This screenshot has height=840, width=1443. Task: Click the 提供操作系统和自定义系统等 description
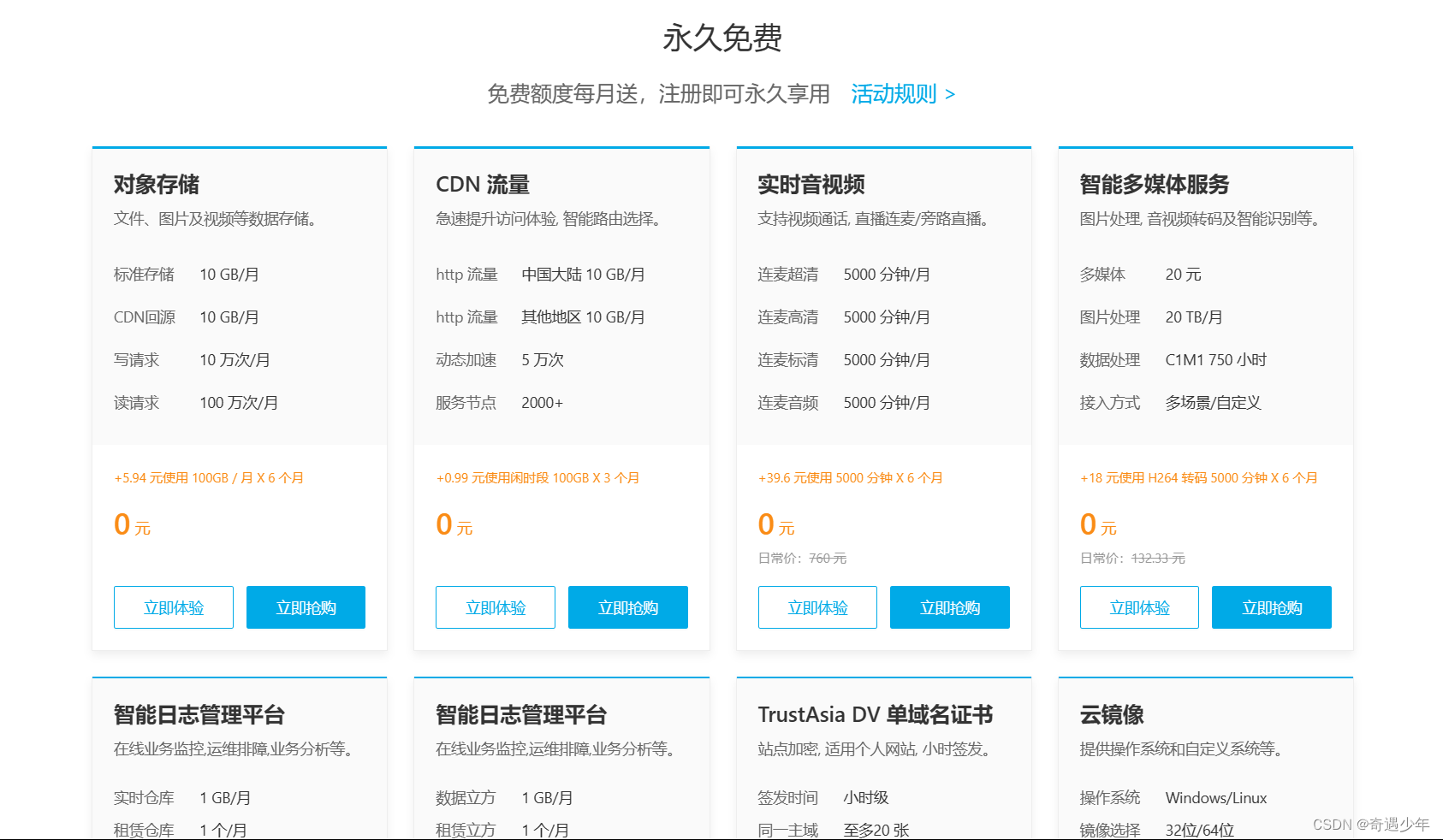(x=1184, y=749)
